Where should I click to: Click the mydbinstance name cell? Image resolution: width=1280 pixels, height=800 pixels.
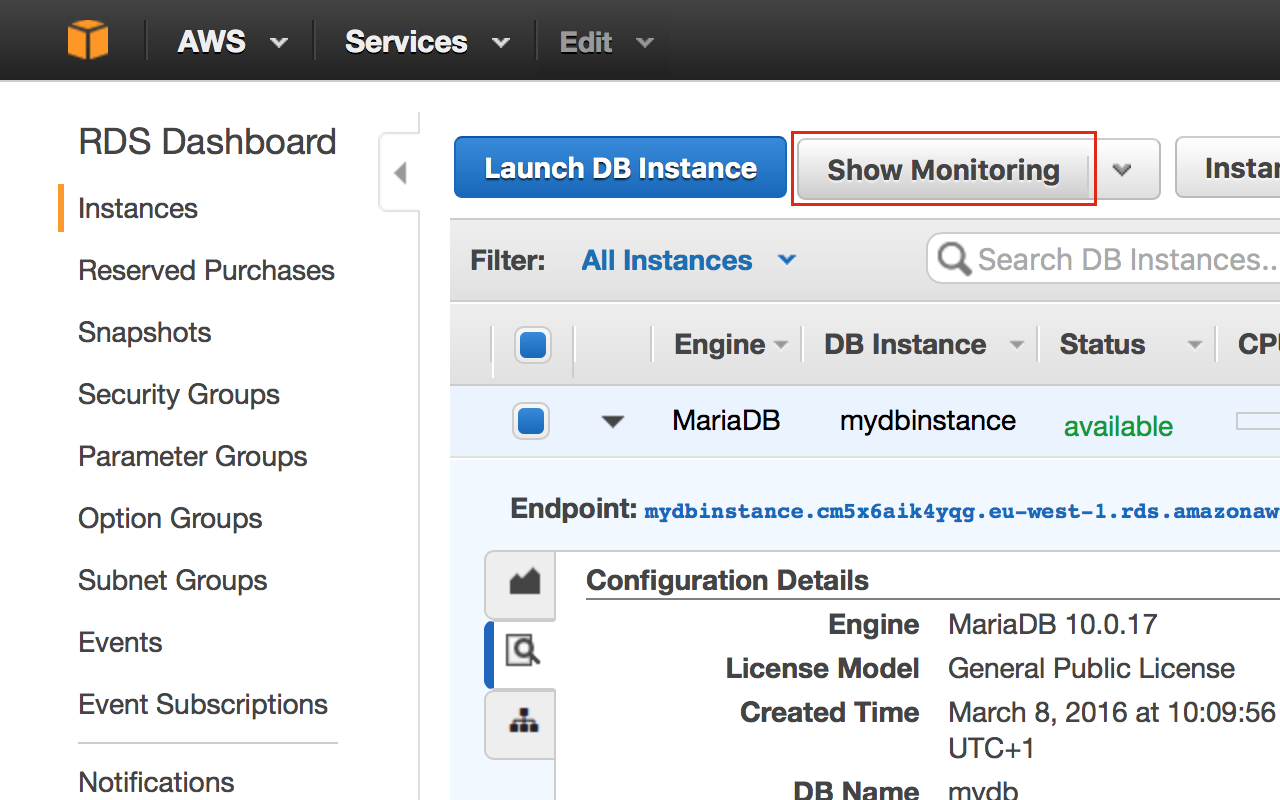click(928, 421)
